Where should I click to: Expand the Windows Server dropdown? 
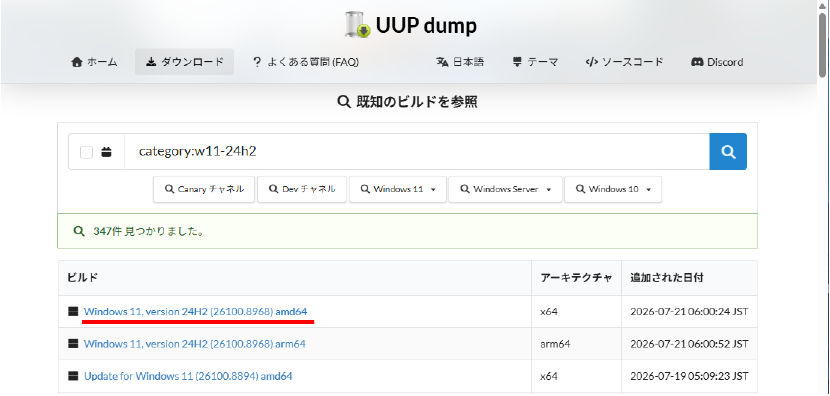coord(505,189)
